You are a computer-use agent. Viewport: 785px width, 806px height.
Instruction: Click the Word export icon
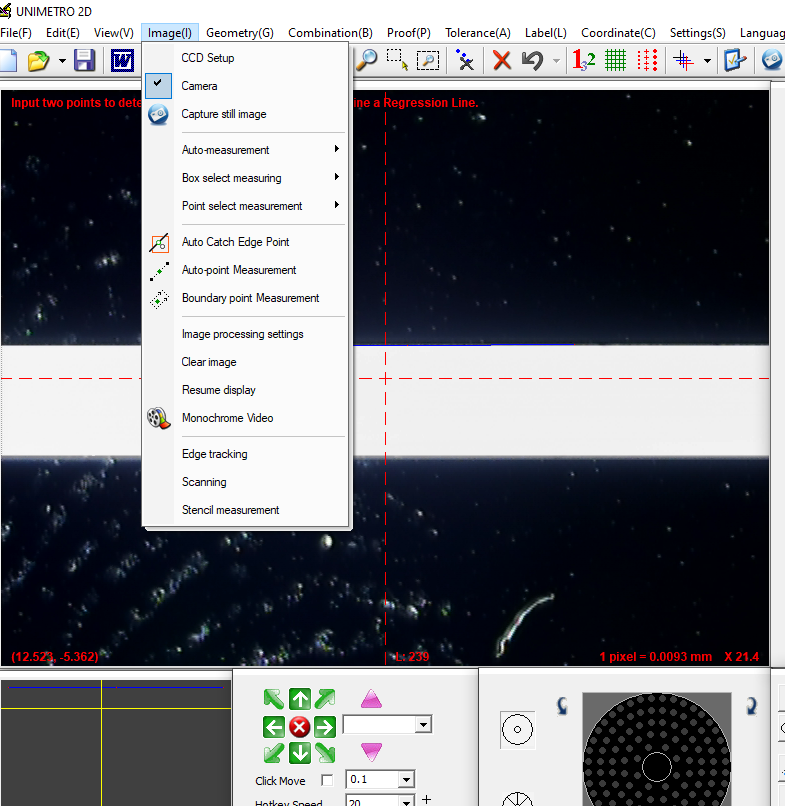point(123,60)
